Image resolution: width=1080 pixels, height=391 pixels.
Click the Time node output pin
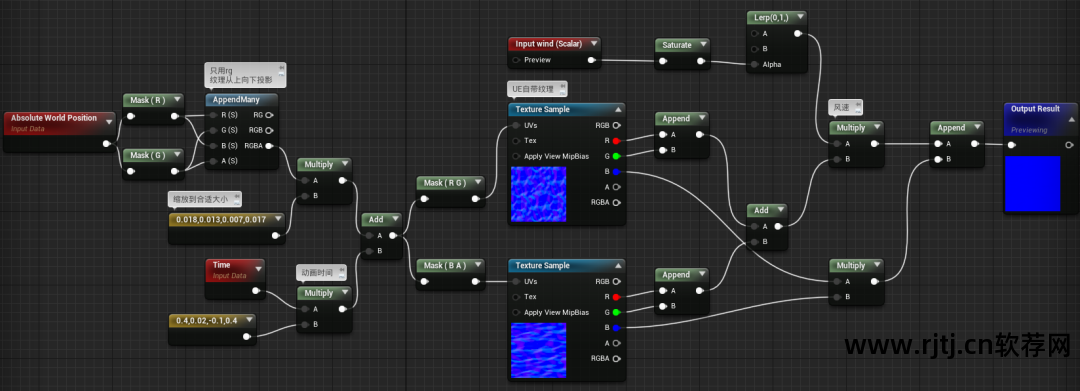(256, 290)
